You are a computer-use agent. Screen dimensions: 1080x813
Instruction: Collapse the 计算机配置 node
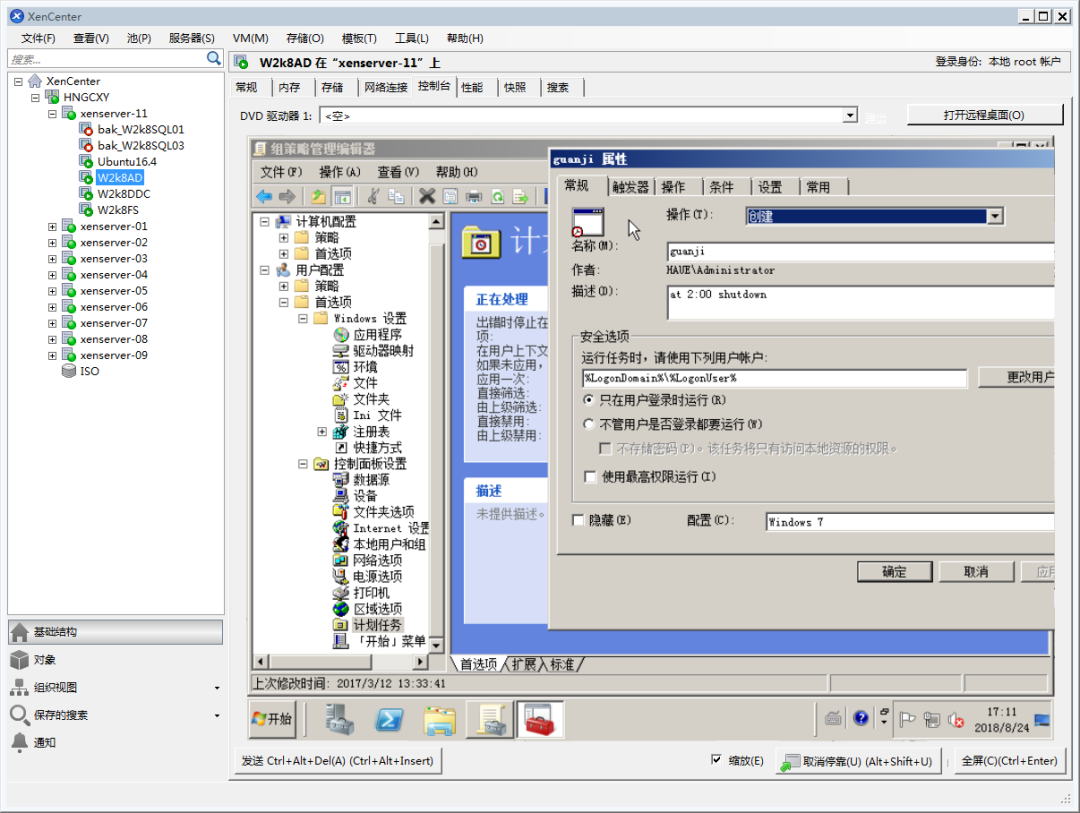pyautogui.click(x=264, y=221)
